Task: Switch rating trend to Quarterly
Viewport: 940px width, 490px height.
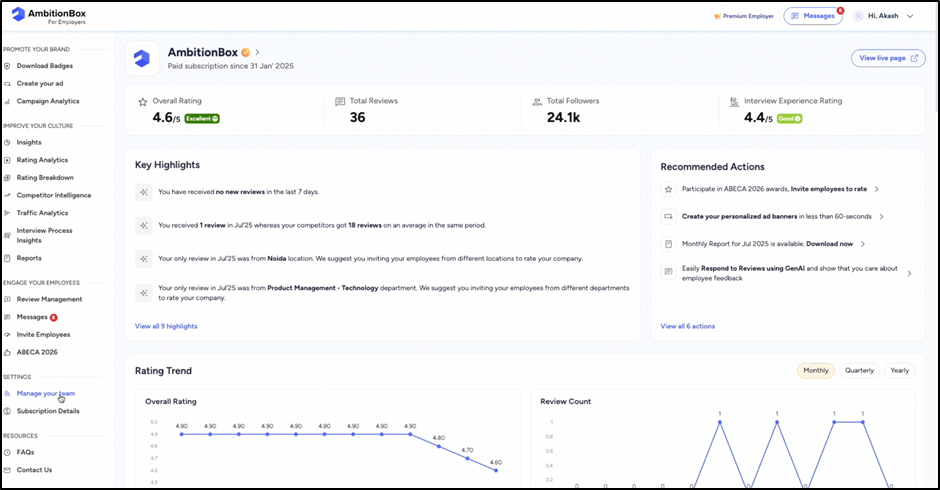Action: point(859,370)
